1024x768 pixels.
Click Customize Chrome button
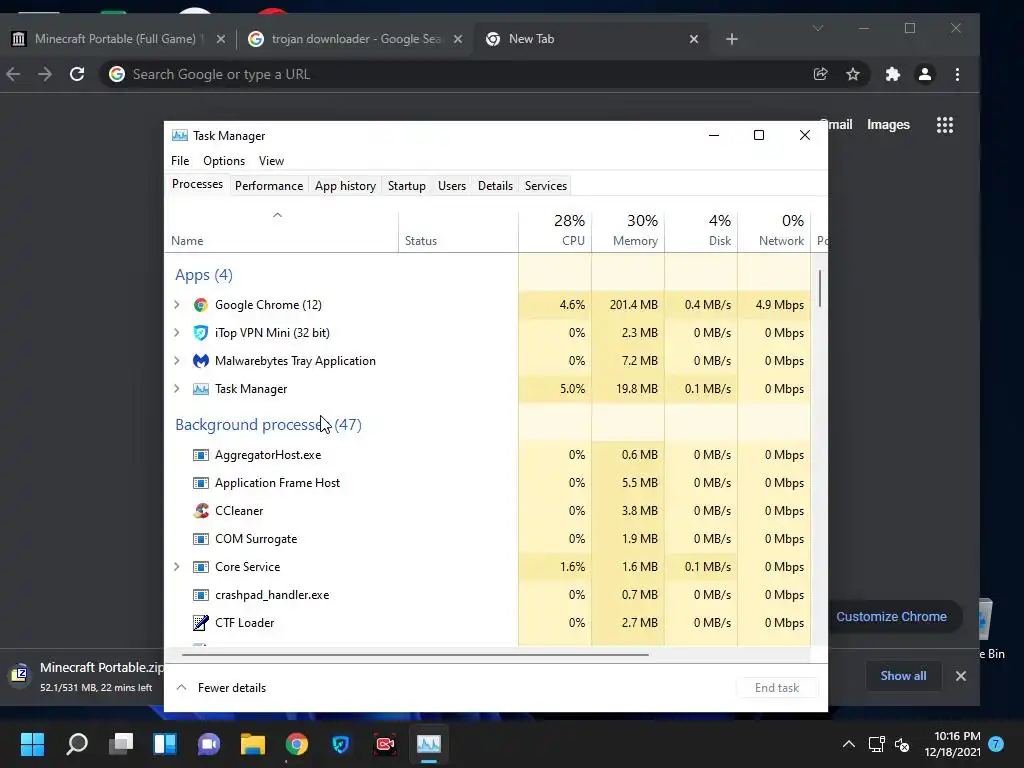coord(891,617)
